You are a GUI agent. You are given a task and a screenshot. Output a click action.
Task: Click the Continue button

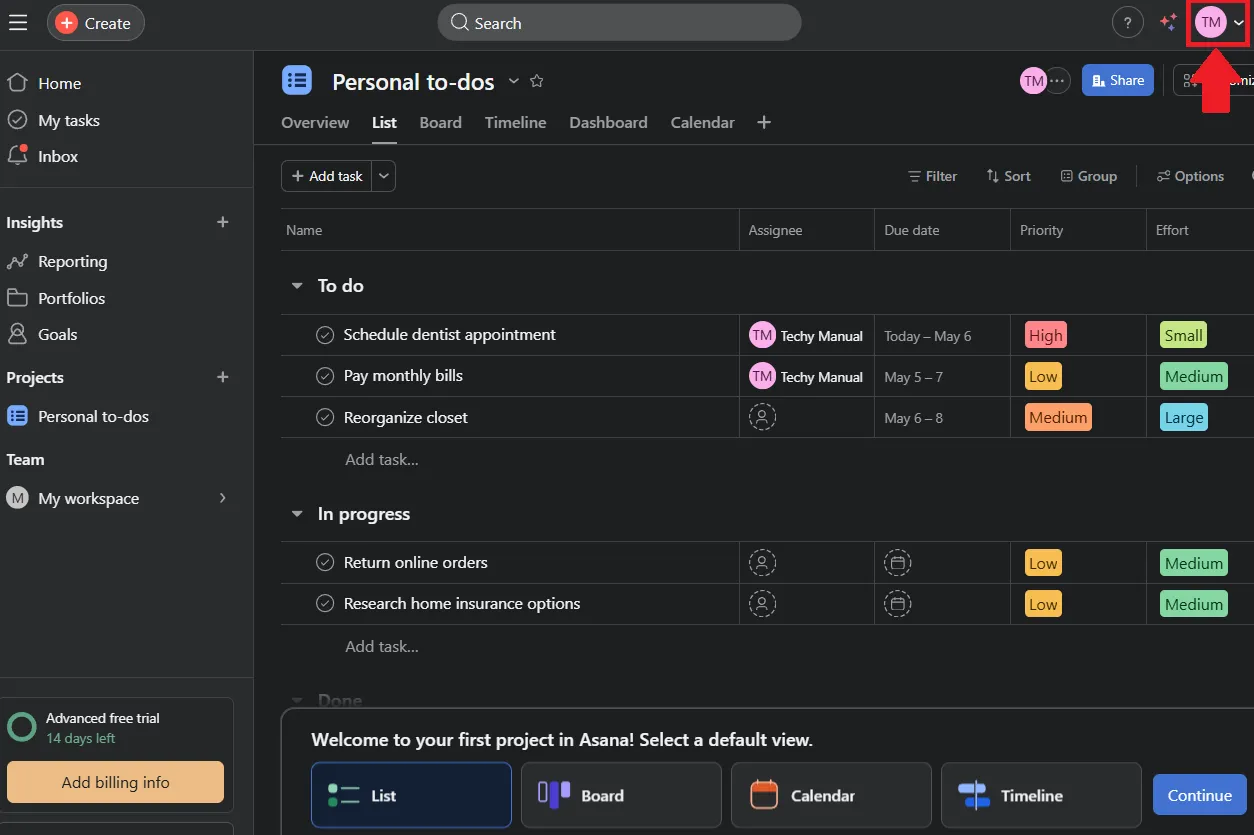pyautogui.click(x=1199, y=795)
